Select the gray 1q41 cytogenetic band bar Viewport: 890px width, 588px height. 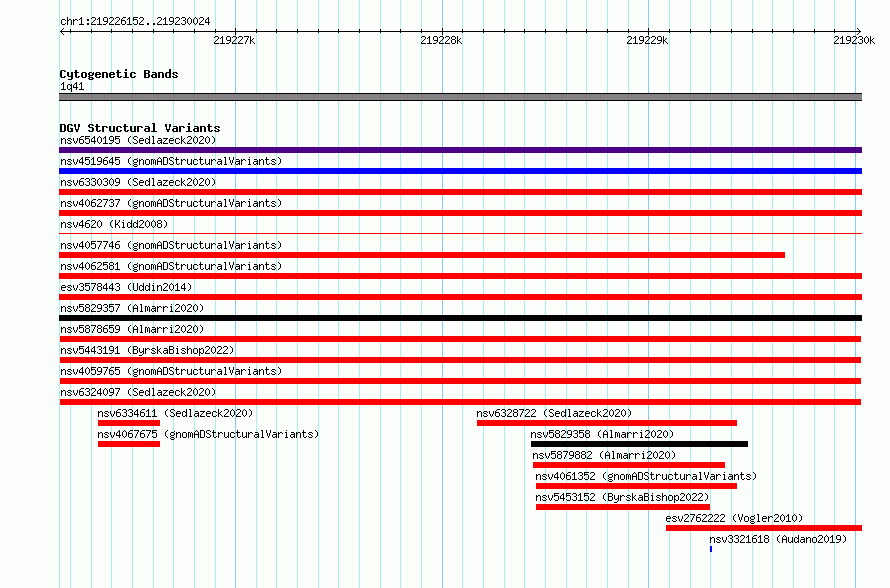click(x=460, y=97)
